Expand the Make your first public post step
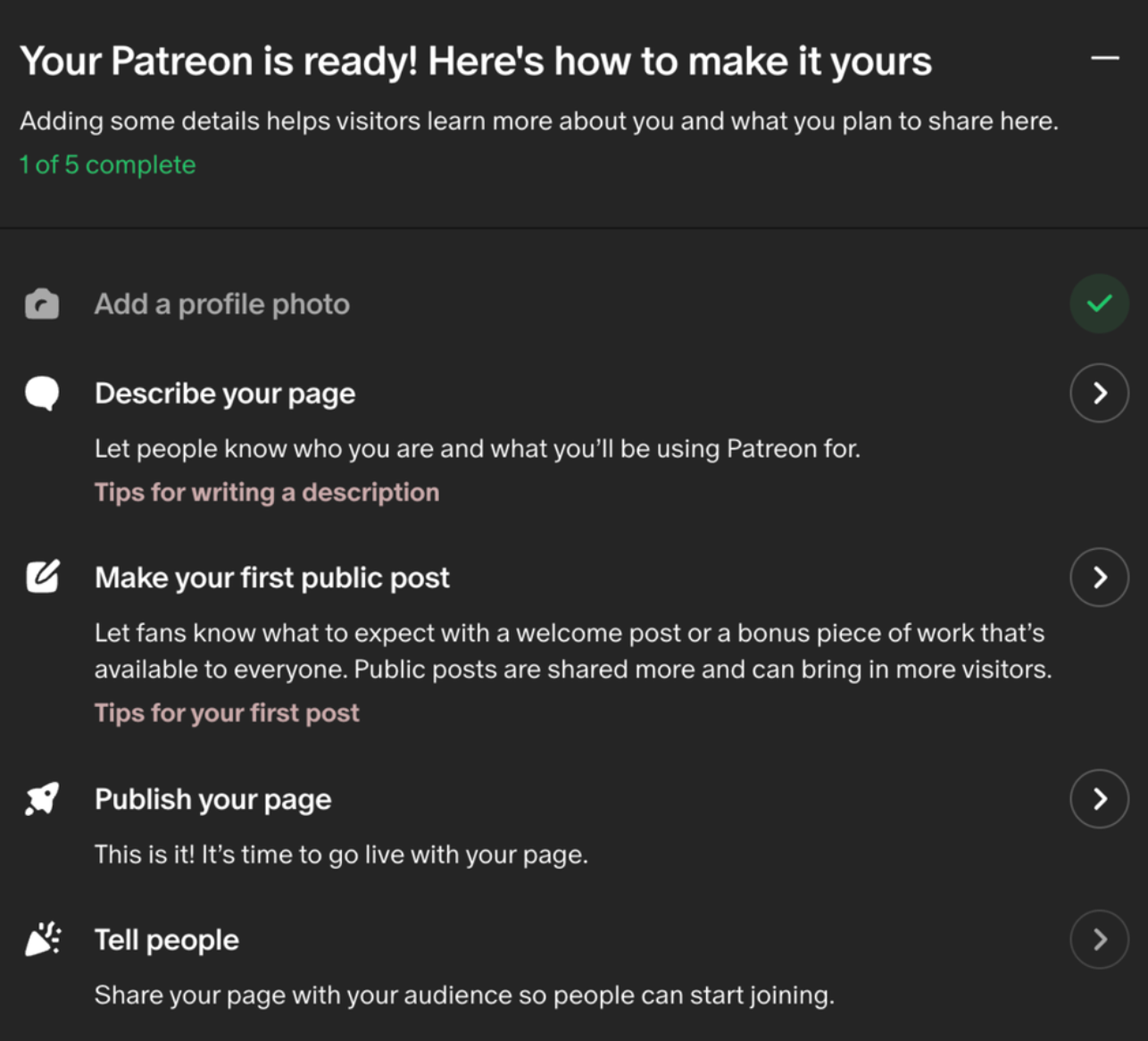Viewport: 1148px width, 1041px height. 1099,577
